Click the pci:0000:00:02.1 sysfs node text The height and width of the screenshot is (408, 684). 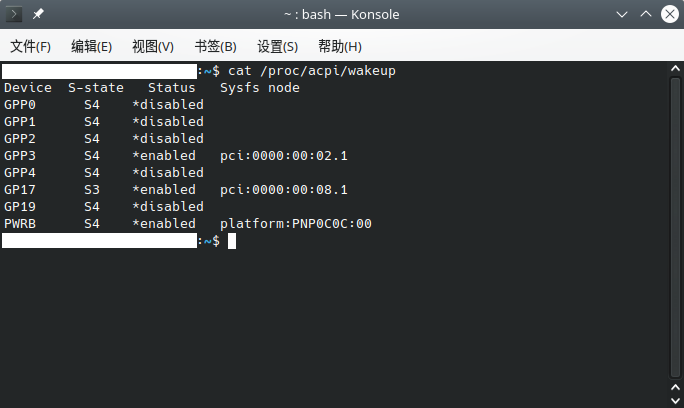pyautogui.click(x=284, y=156)
